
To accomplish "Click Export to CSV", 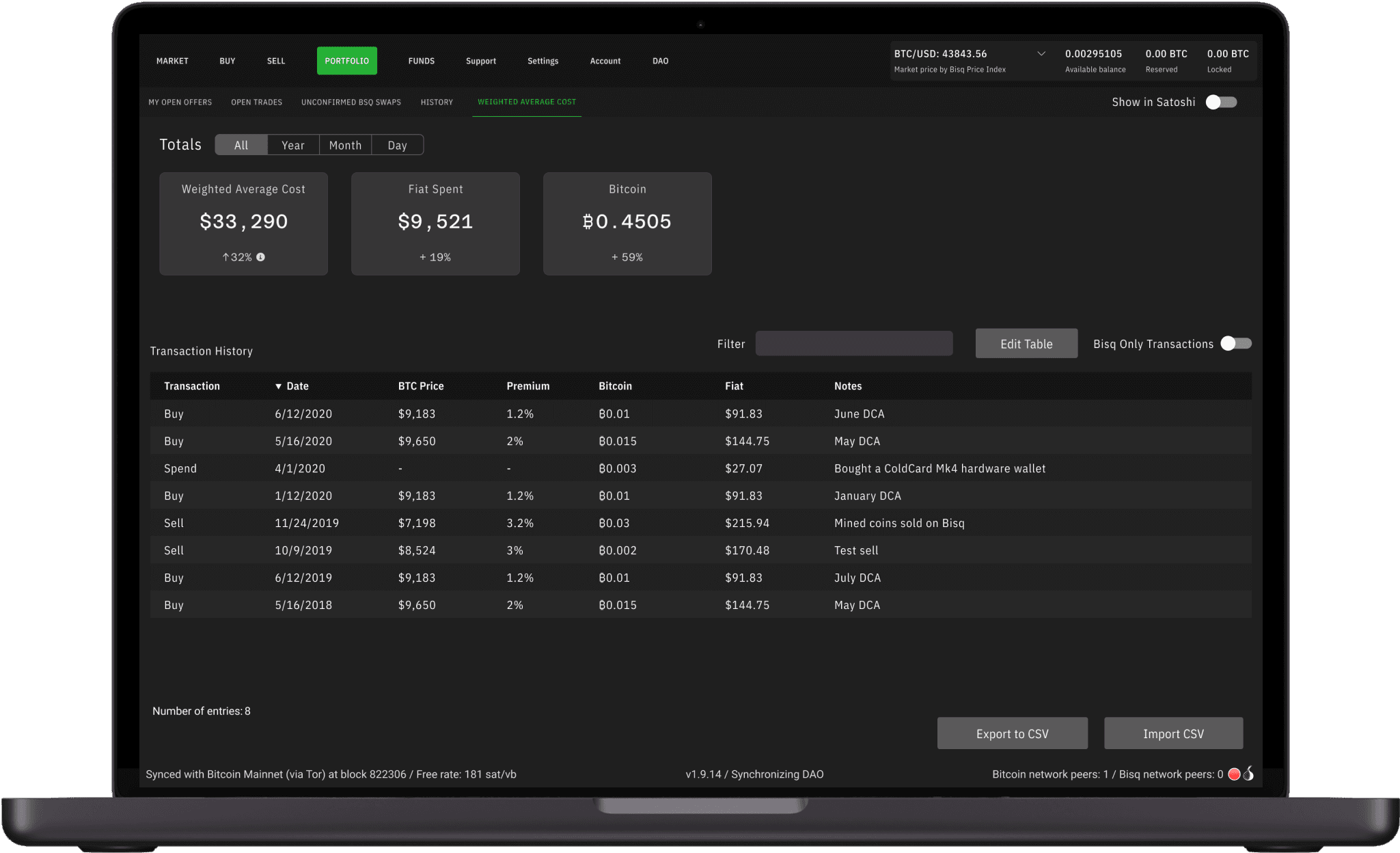I will point(1012,733).
